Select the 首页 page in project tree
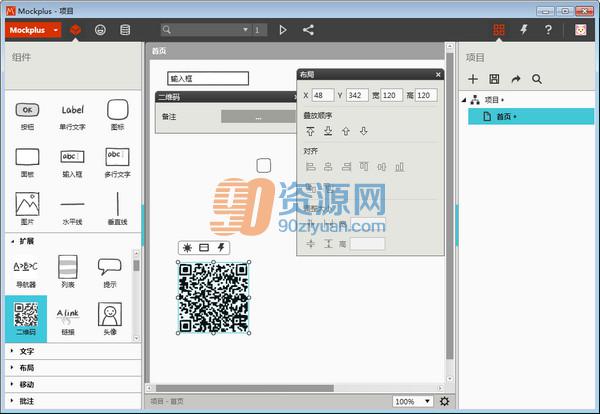Viewport: 600px width, 414px height. (531, 116)
